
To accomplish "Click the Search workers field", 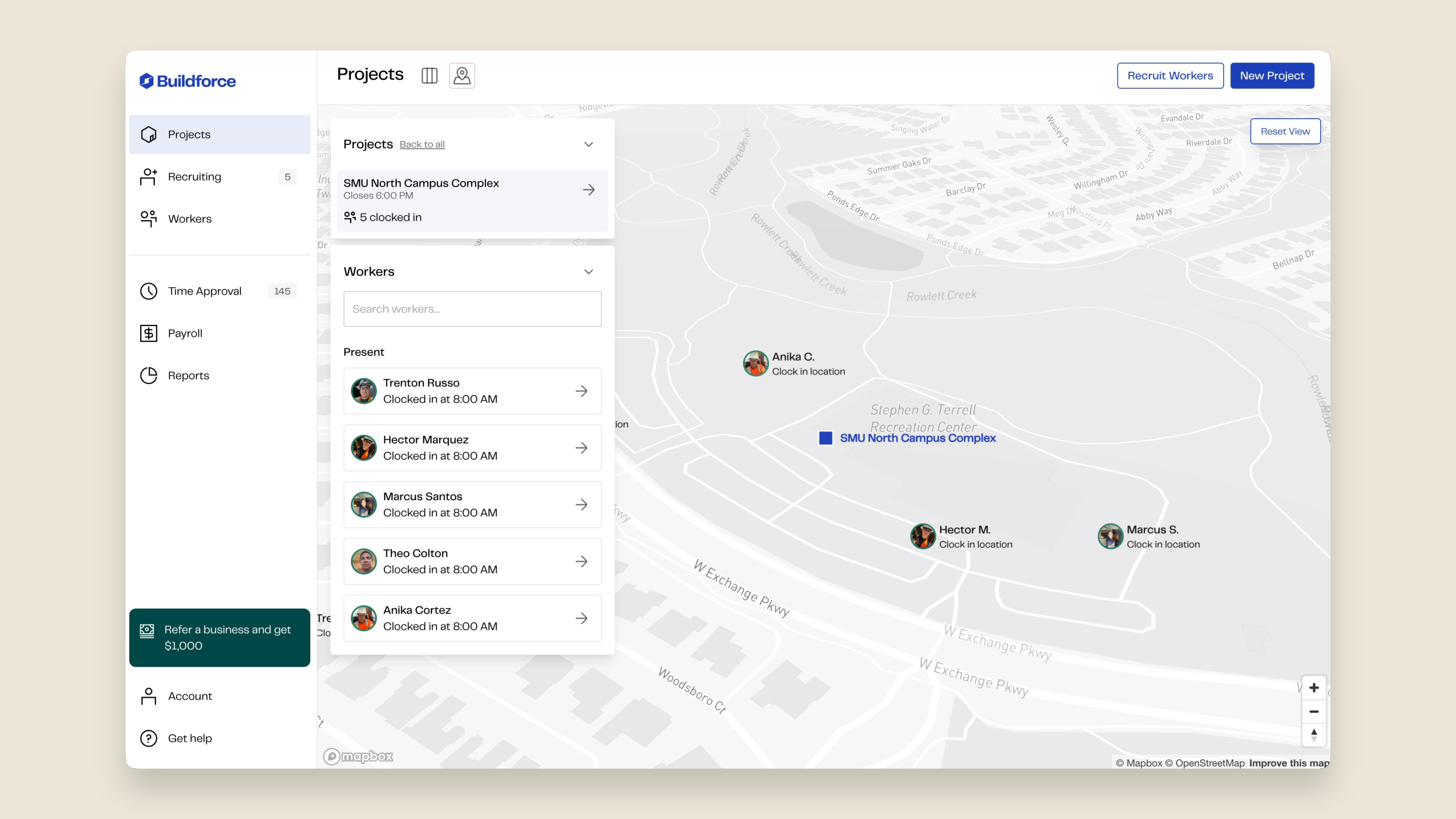I will 473,309.
